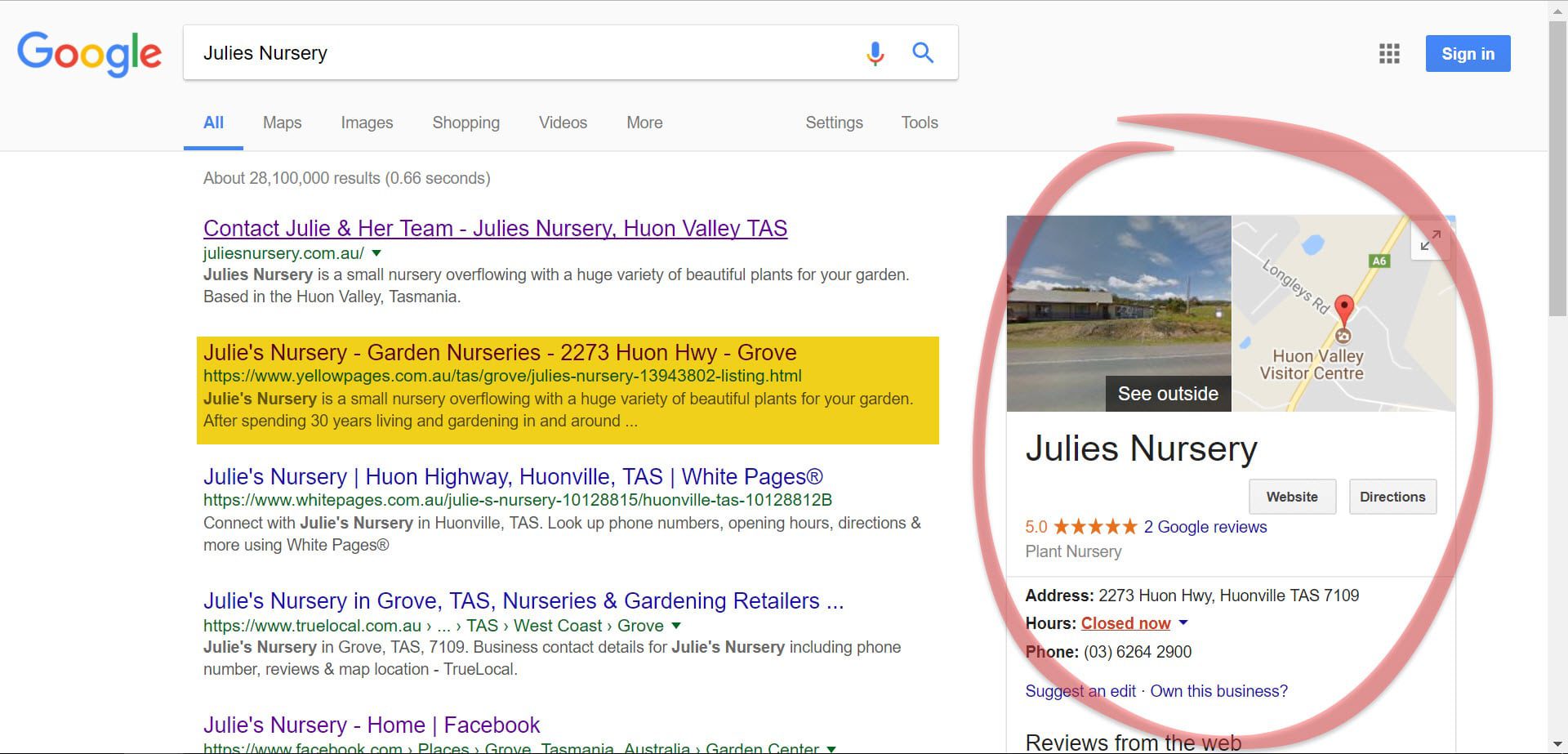The height and width of the screenshot is (754, 1568).
Task: Click the whitepages.com.au URL
Action: click(x=518, y=500)
